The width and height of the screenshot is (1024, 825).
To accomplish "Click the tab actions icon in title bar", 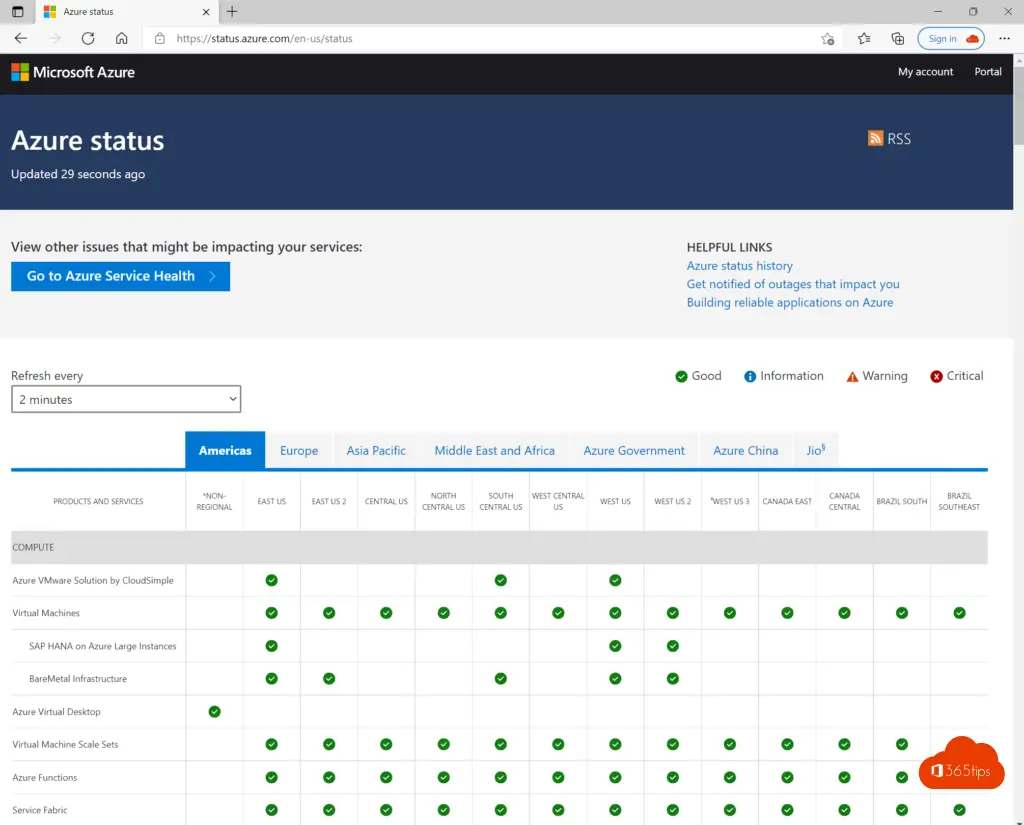I will (17, 12).
